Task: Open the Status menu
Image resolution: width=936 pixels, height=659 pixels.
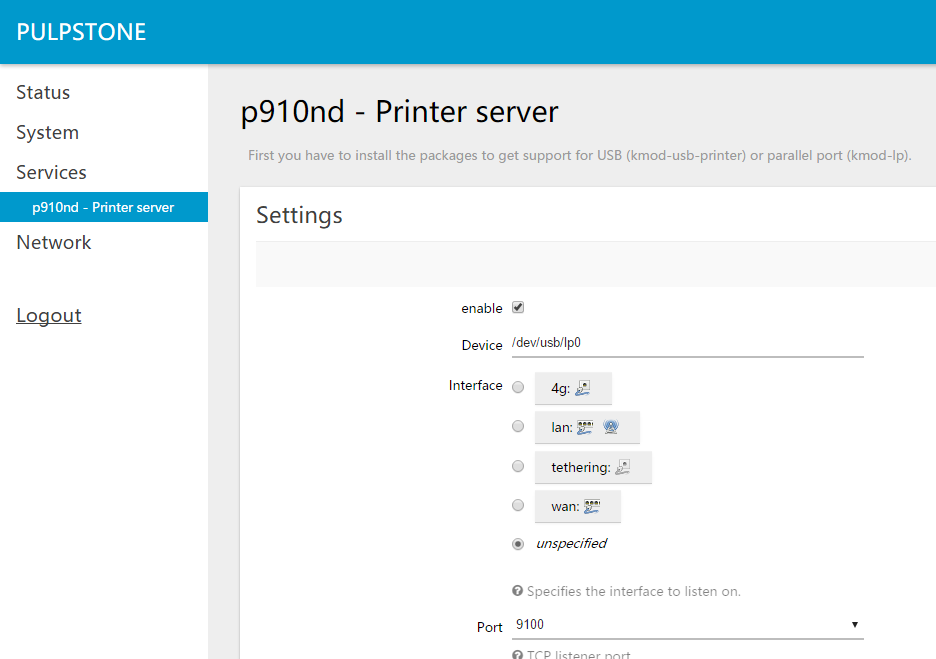Action: (43, 92)
